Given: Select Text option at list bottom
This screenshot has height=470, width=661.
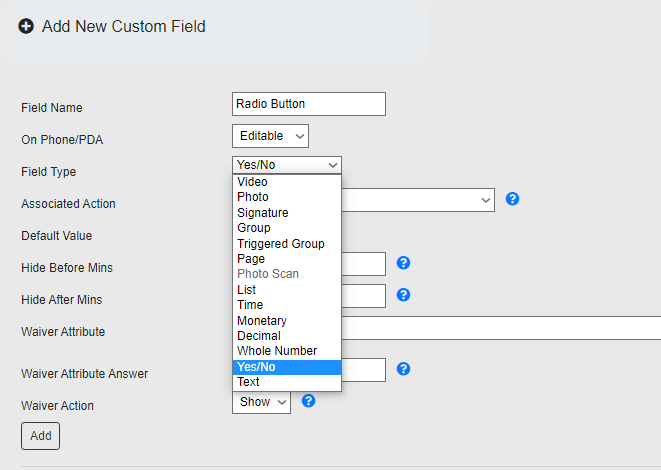Looking at the screenshot, I should (248, 382).
